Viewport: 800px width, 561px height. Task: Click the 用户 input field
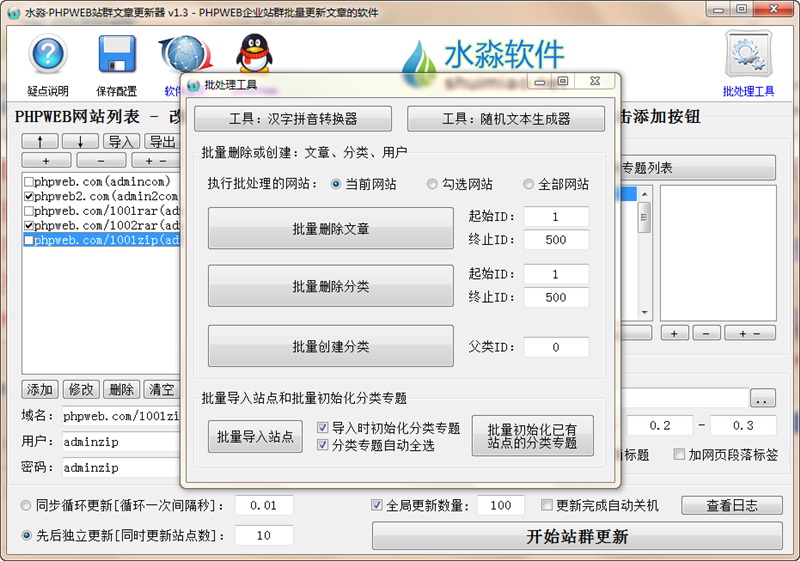(121, 442)
